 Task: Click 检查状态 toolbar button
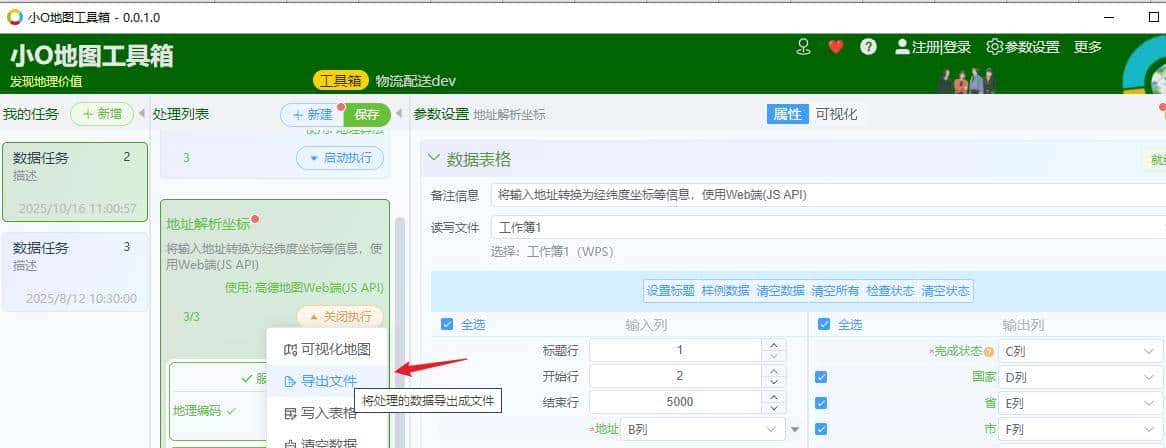pyautogui.click(x=890, y=291)
